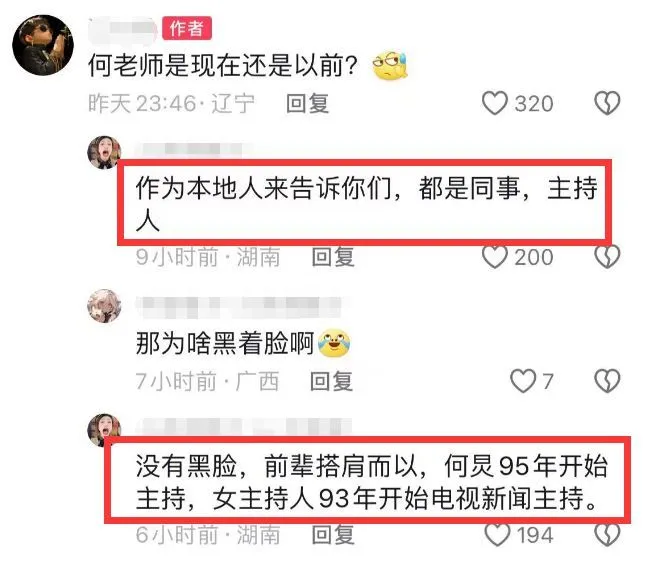Dislike the 广西 reply with 7 likes
Viewport: 660px width, 566px height.
coord(607,381)
